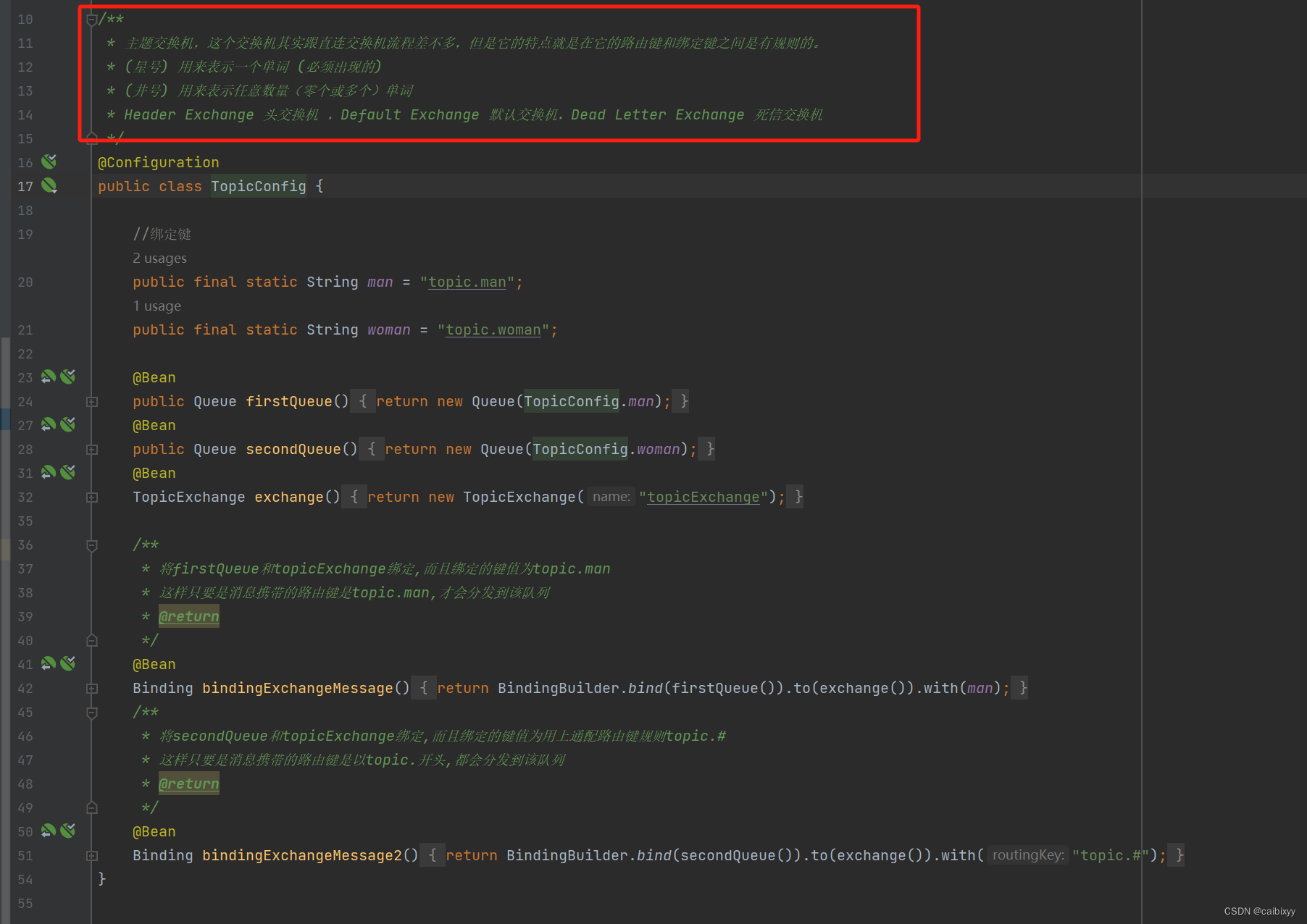
Task: Click the 'woman' field name on line 21
Action: [389, 329]
